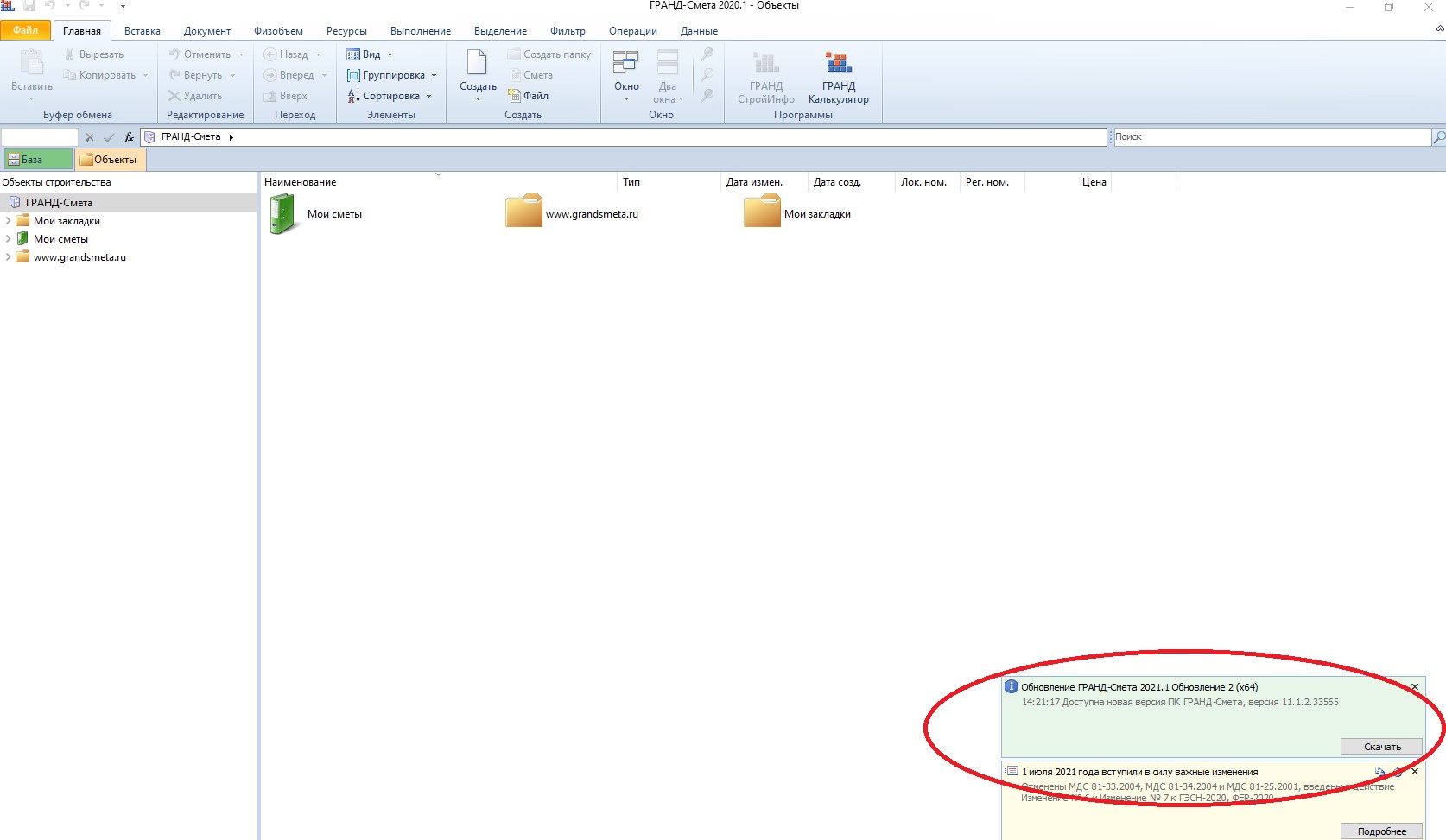The image size is (1446, 840).
Task: Expand the Вид dropdown
Action: (x=371, y=54)
